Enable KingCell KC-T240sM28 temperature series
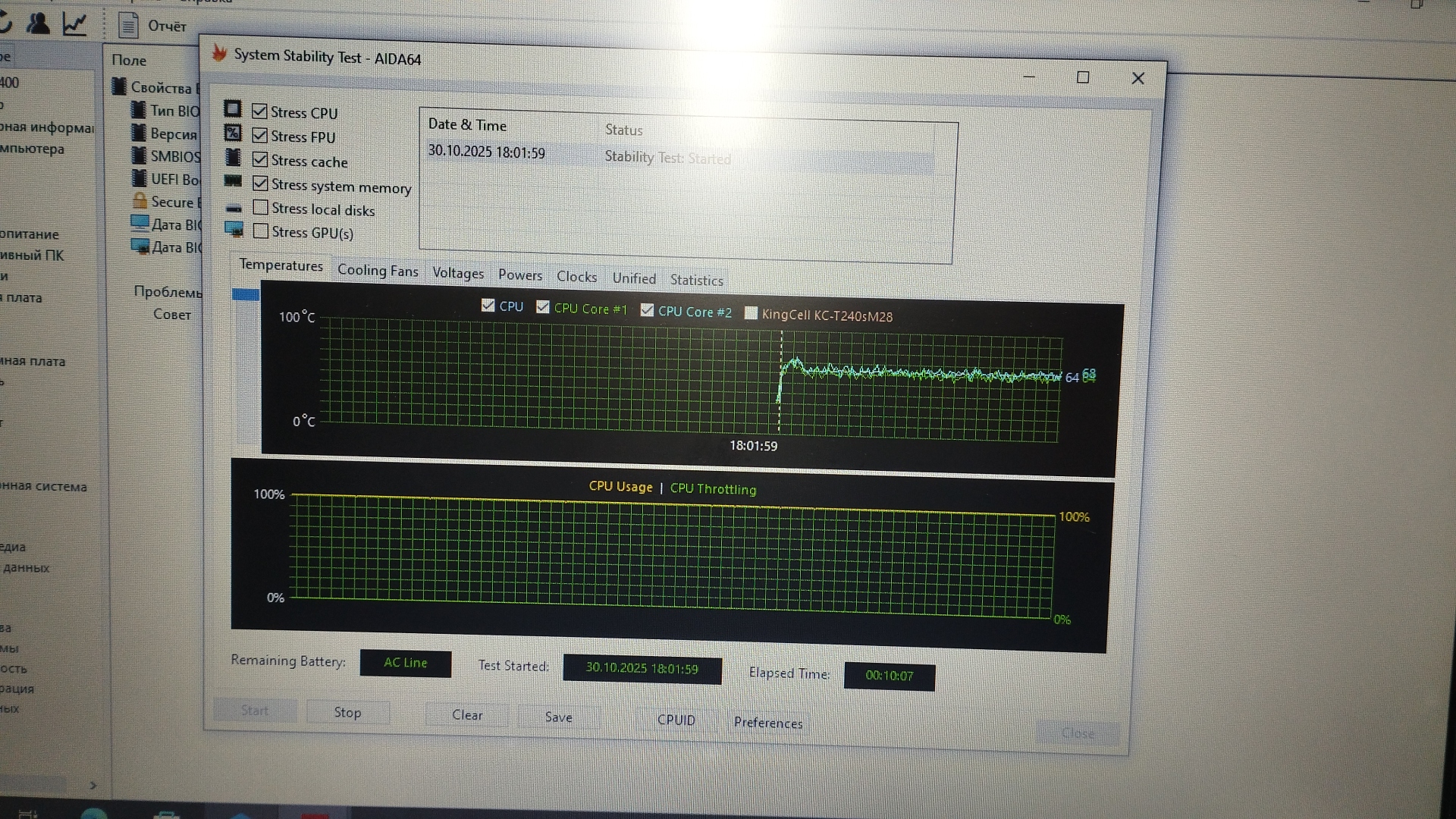The image size is (1456, 819). click(751, 313)
